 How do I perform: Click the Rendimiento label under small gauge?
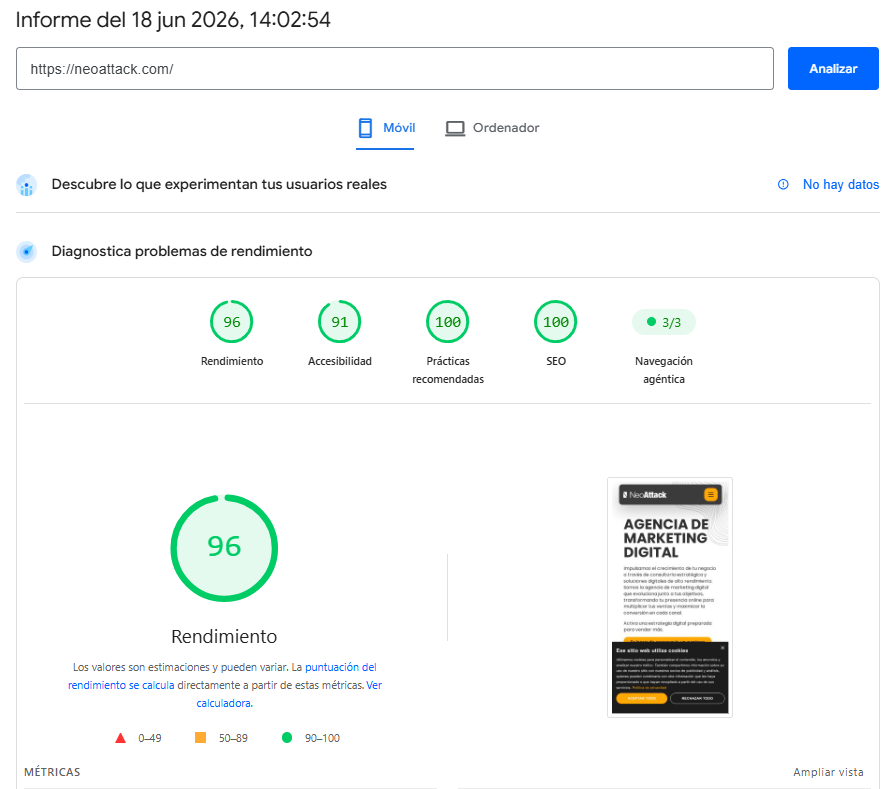232,361
